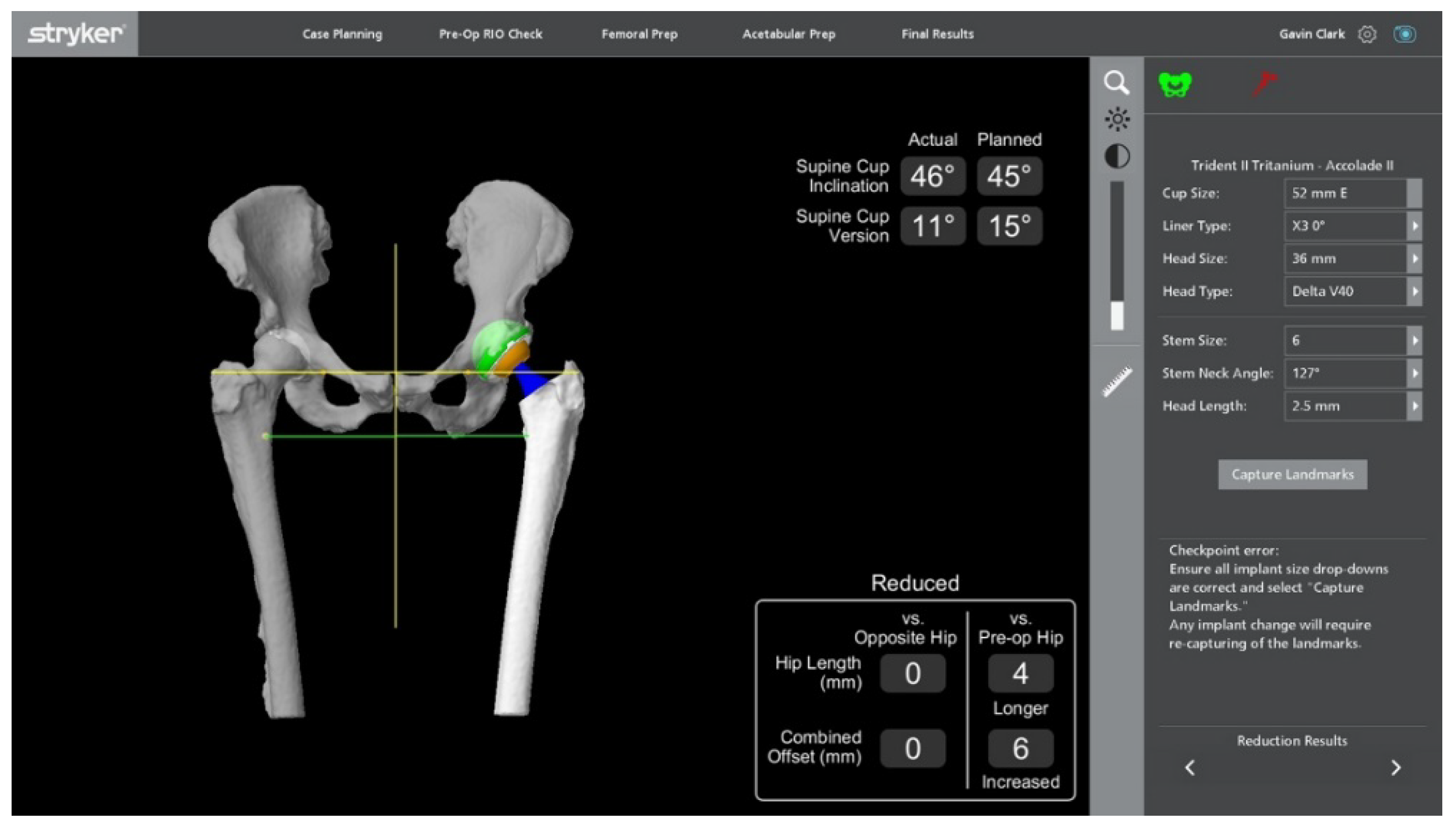This screenshot has height=831, width=1456.
Task: Open the Head Size dropdown
Action: [x=1414, y=259]
